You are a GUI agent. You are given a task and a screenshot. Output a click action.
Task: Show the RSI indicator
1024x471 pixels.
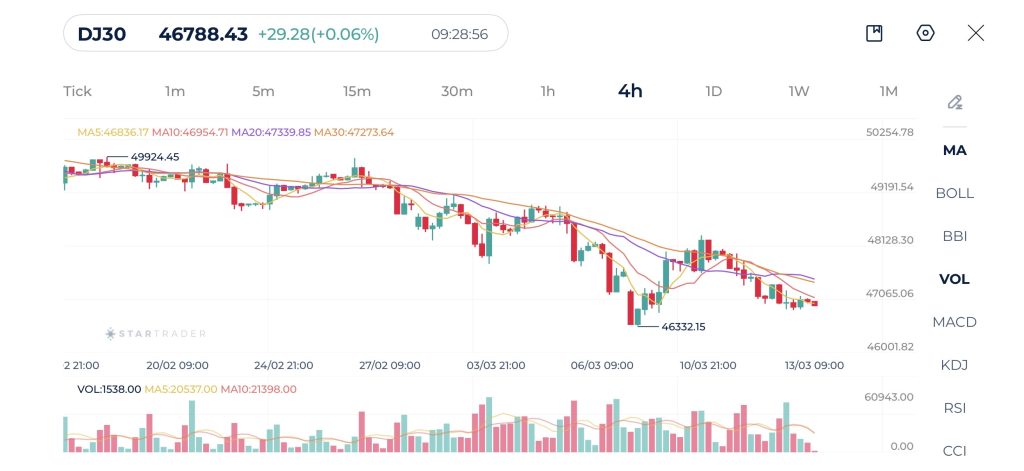coord(954,408)
